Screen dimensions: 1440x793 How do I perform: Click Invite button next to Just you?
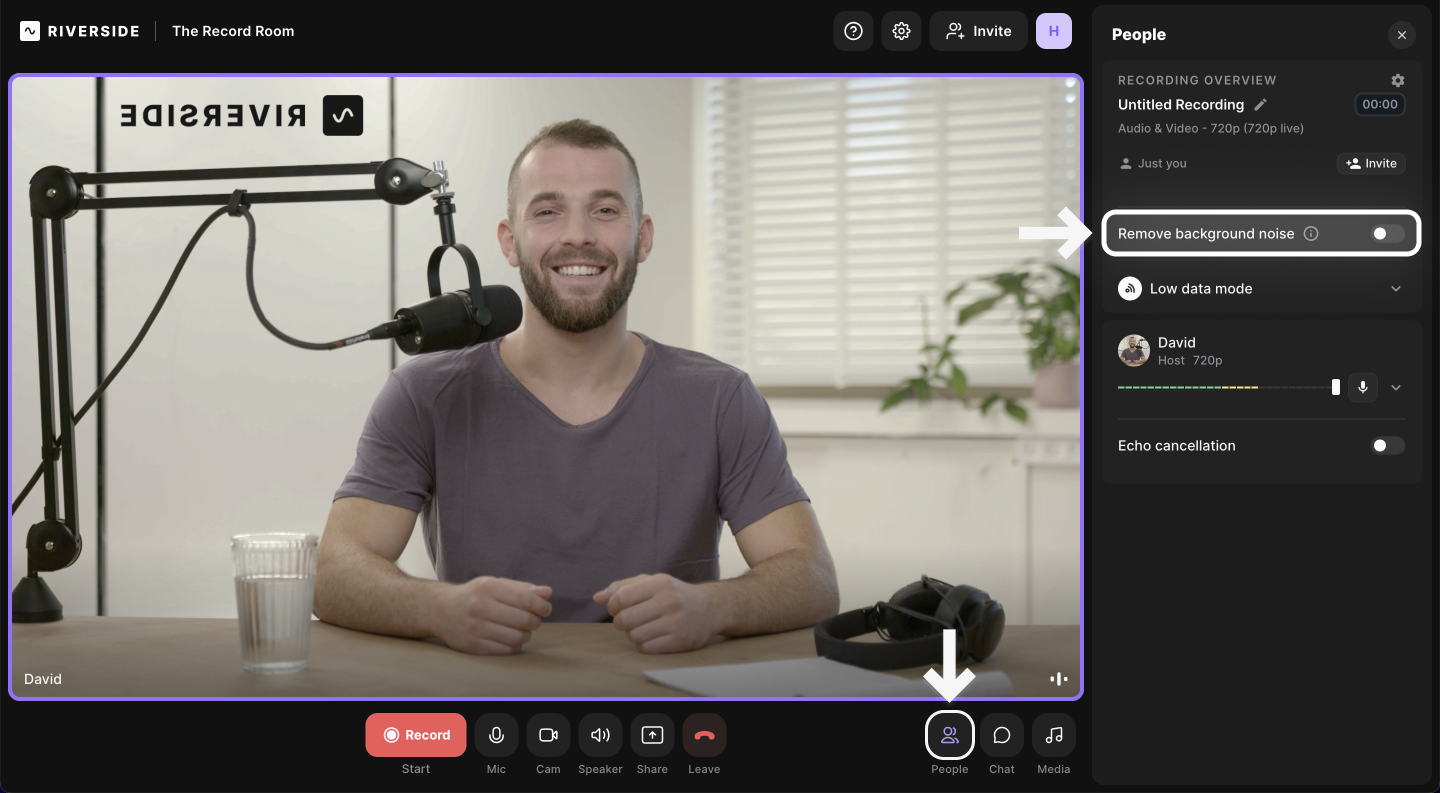(x=1371, y=163)
